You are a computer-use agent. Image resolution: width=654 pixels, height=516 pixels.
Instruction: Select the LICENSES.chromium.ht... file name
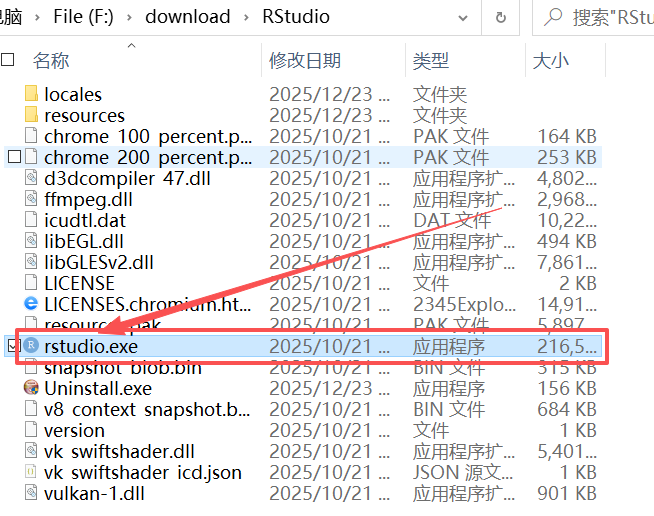point(148,304)
